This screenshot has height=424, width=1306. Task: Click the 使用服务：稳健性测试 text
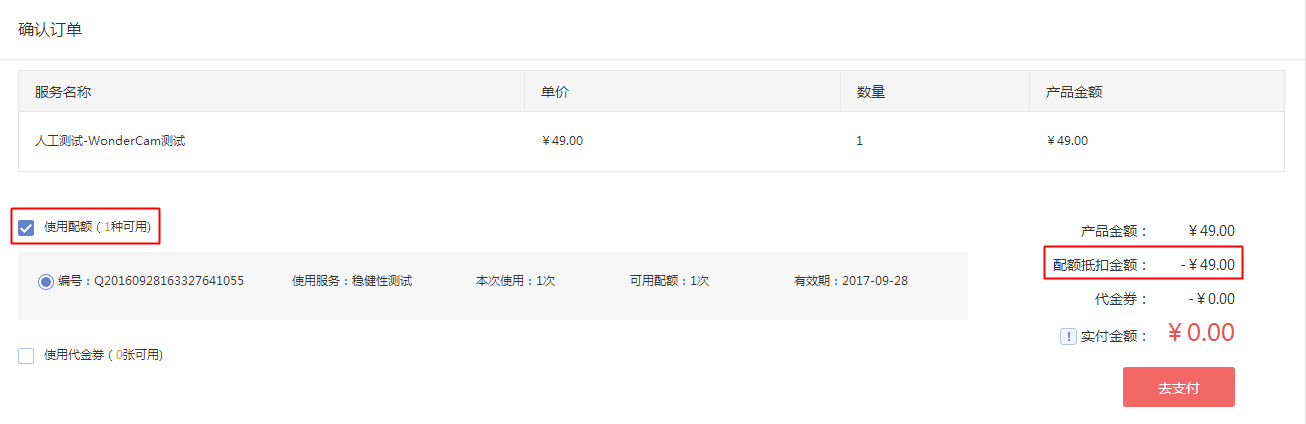tap(352, 281)
